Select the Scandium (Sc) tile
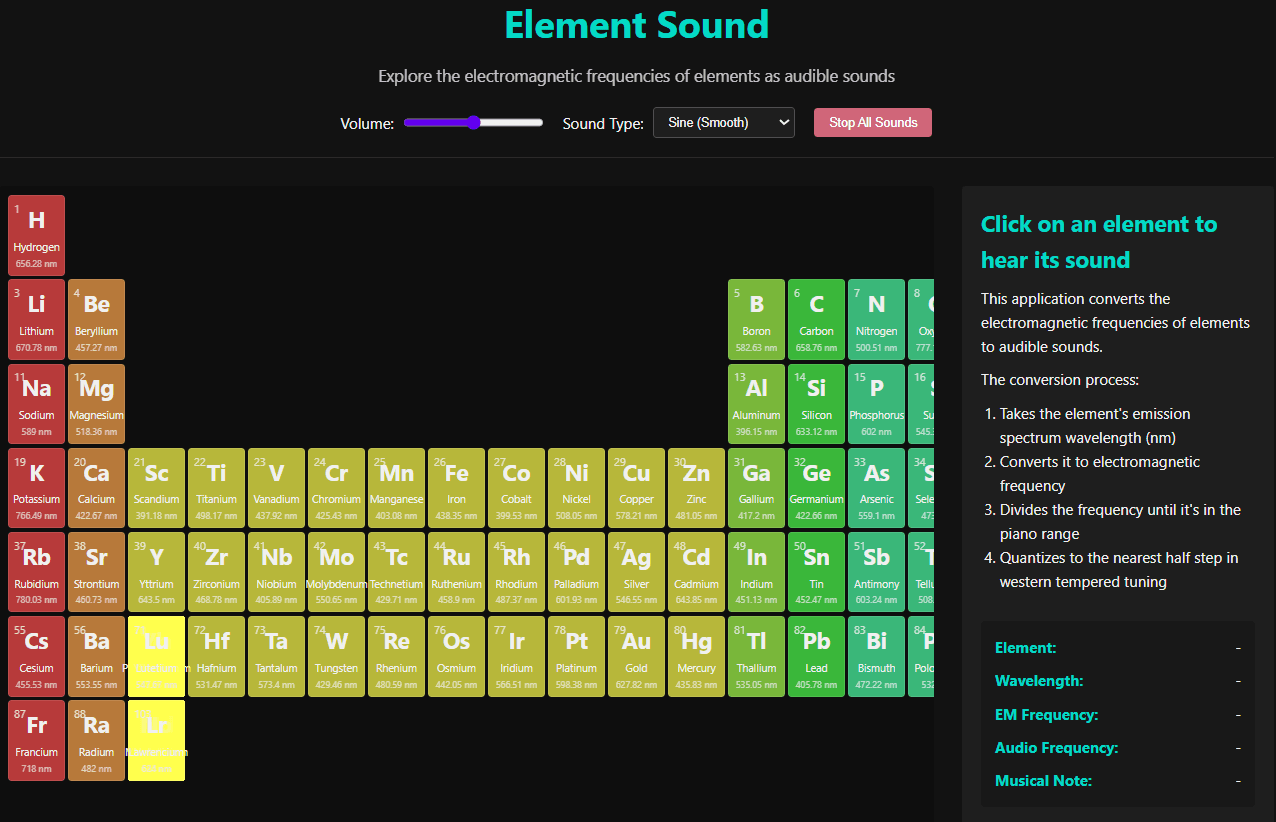 pos(156,488)
